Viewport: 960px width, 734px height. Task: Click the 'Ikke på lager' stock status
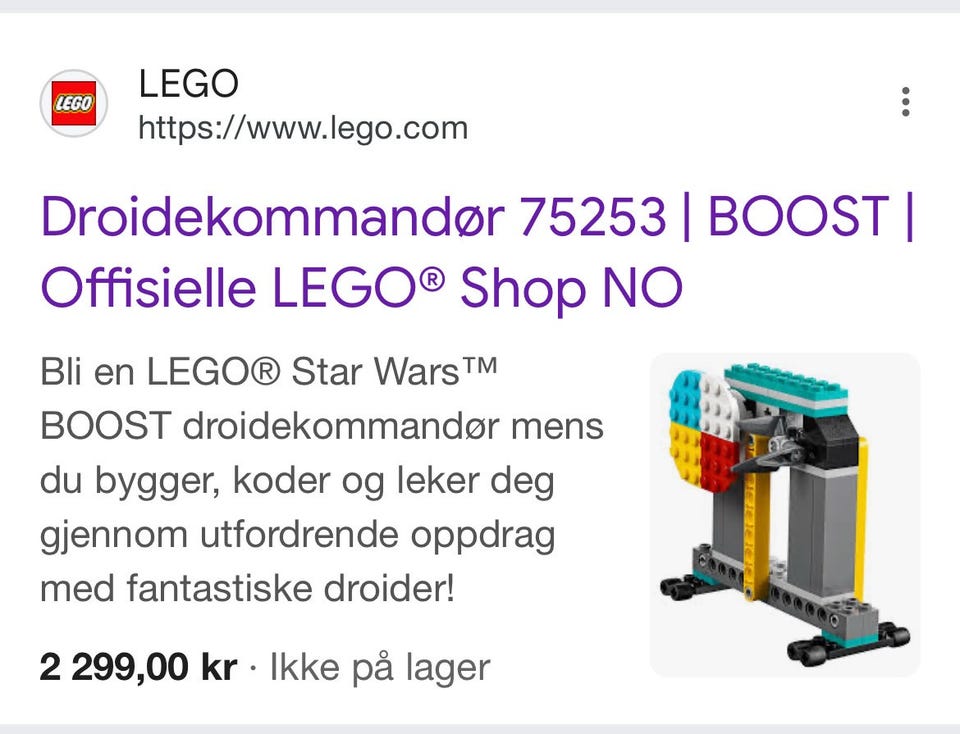pyautogui.click(x=380, y=667)
